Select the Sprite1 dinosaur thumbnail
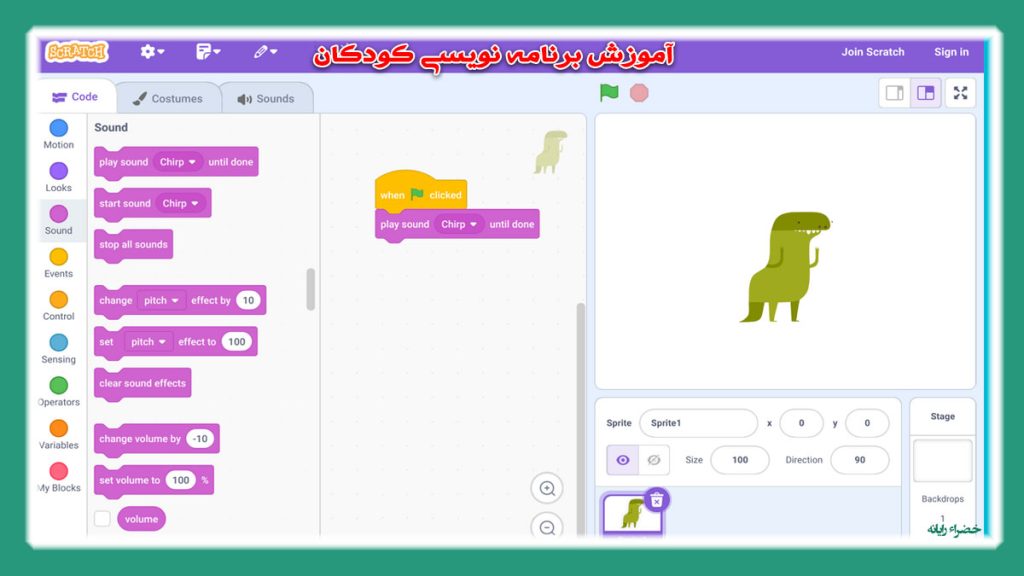The height and width of the screenshot is (576, 1024). pos(632,515)
